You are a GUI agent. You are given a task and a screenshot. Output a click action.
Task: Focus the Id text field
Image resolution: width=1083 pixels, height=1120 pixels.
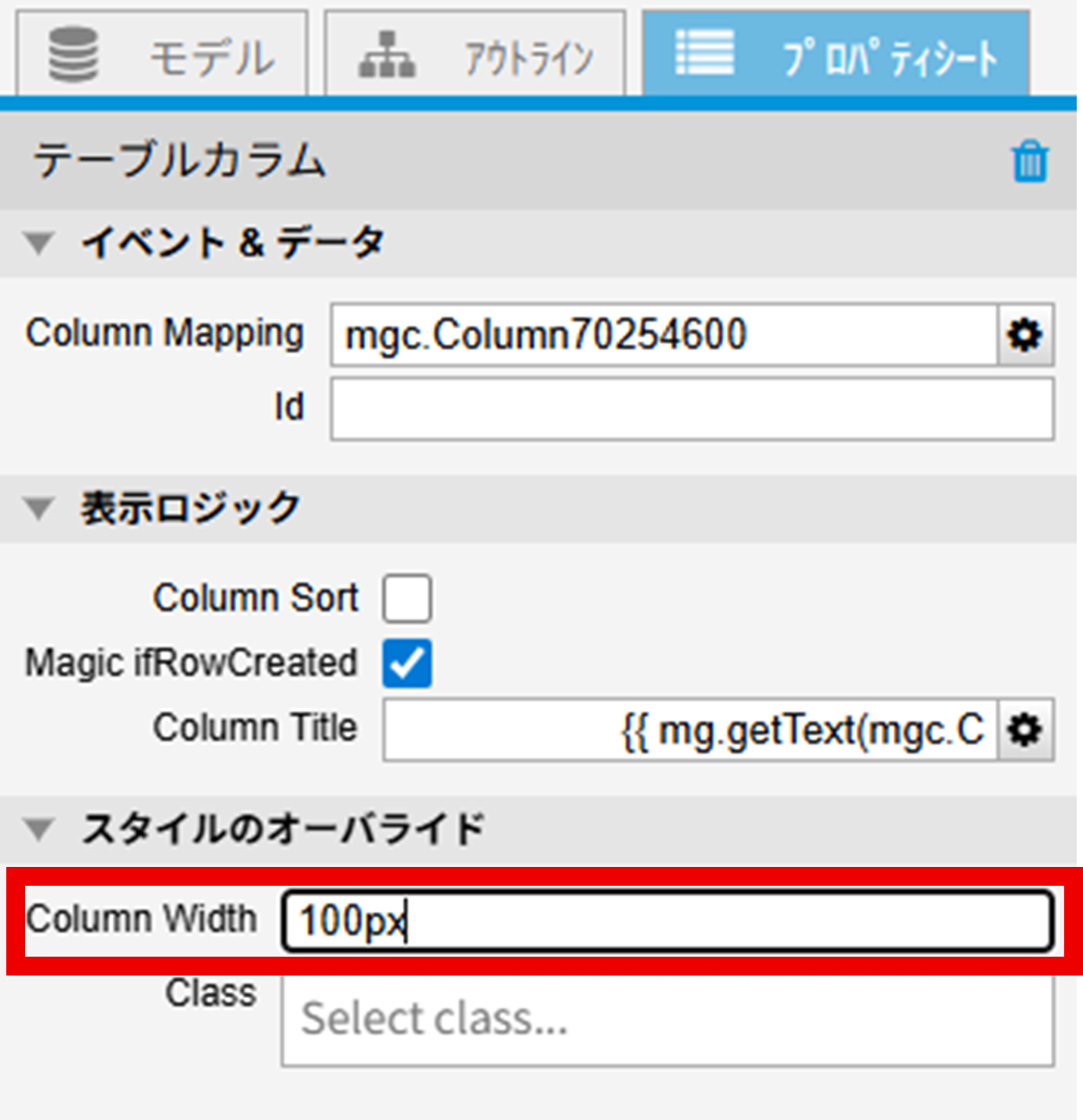[691, 408]
